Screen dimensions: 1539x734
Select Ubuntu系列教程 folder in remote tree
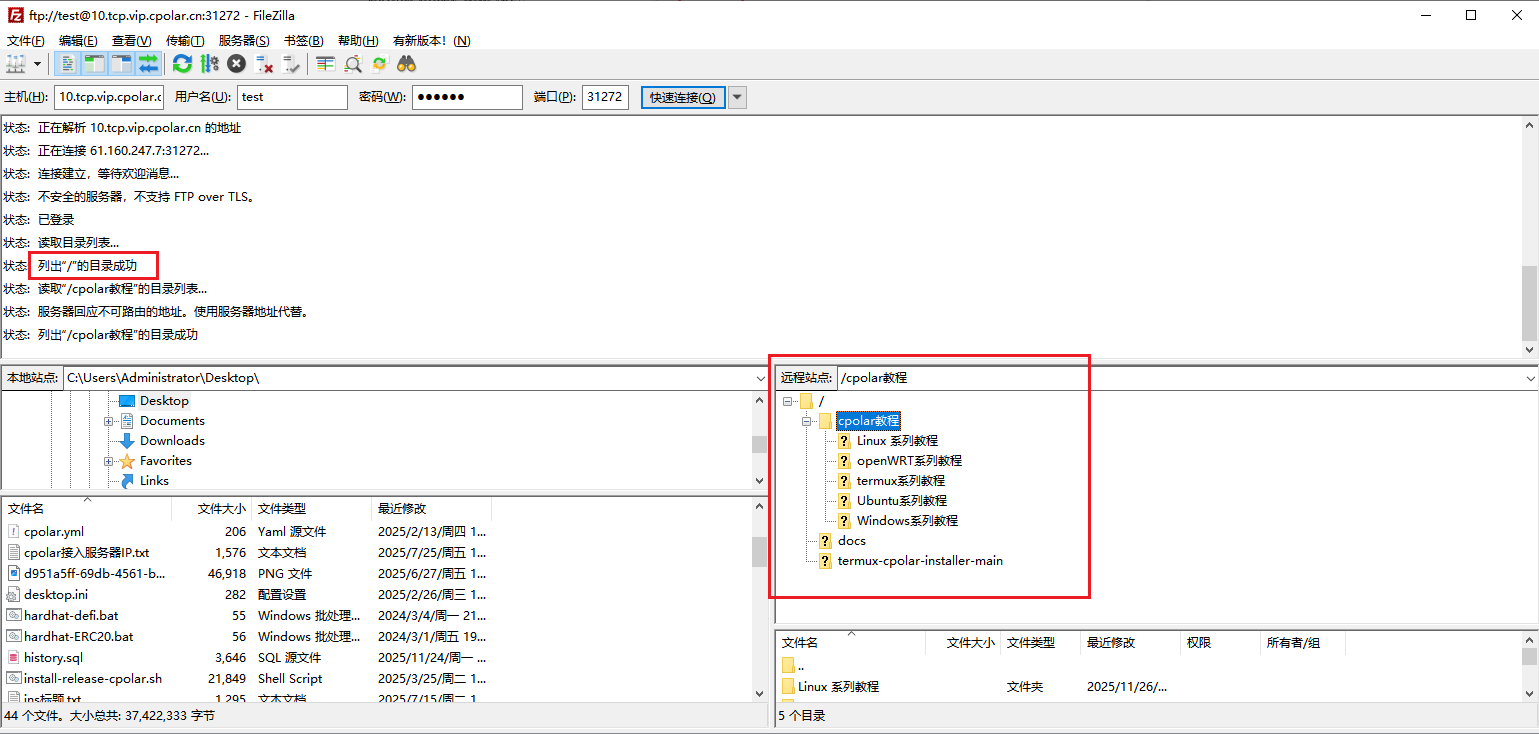point(901,500)
